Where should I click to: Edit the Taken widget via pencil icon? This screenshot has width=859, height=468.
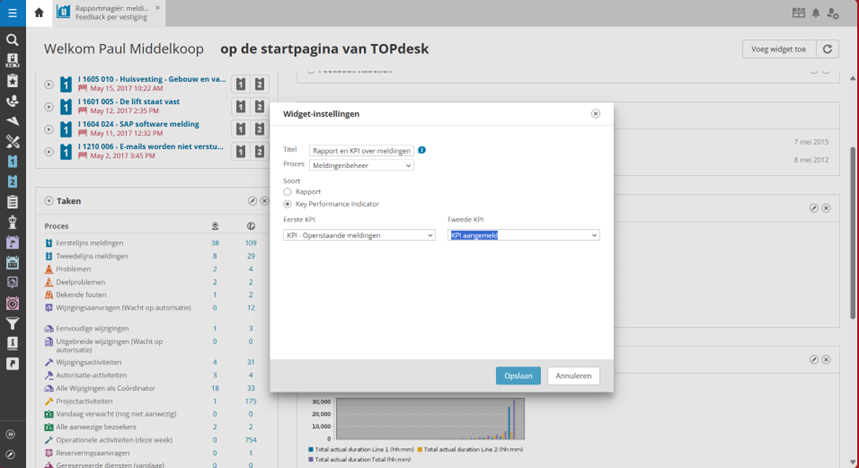pos(253,201)
